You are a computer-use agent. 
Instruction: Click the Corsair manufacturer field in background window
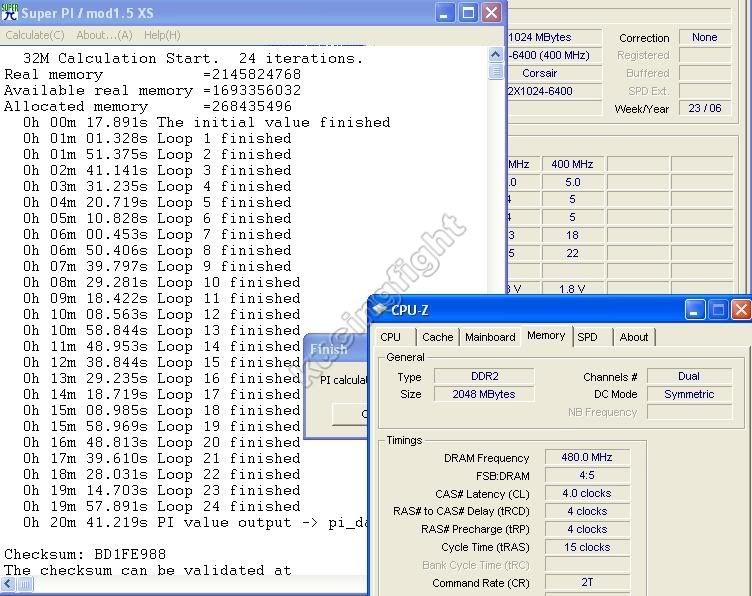tap(554, 73)
